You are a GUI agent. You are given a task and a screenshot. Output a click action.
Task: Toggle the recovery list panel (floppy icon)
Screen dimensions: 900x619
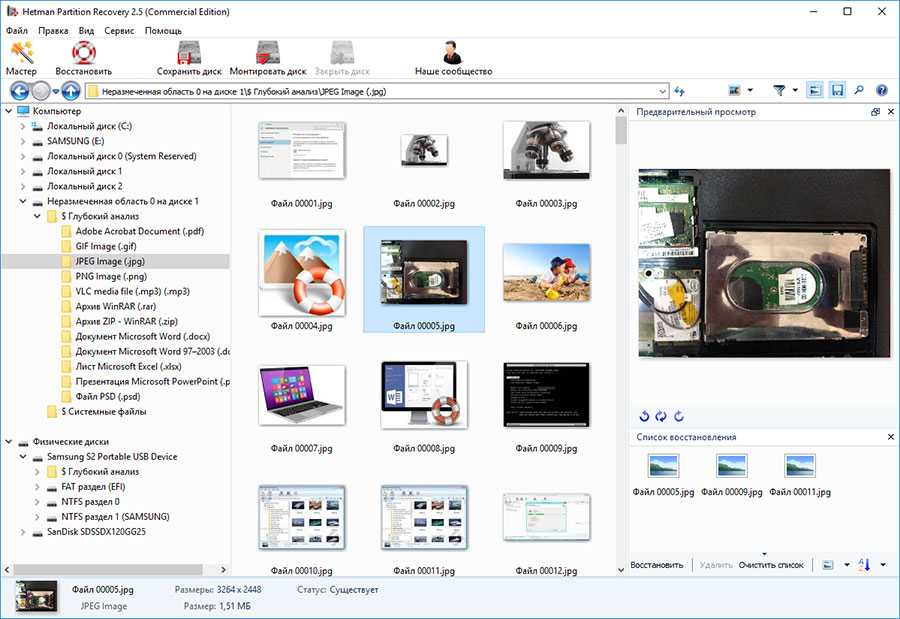click(x=837, y=90)
